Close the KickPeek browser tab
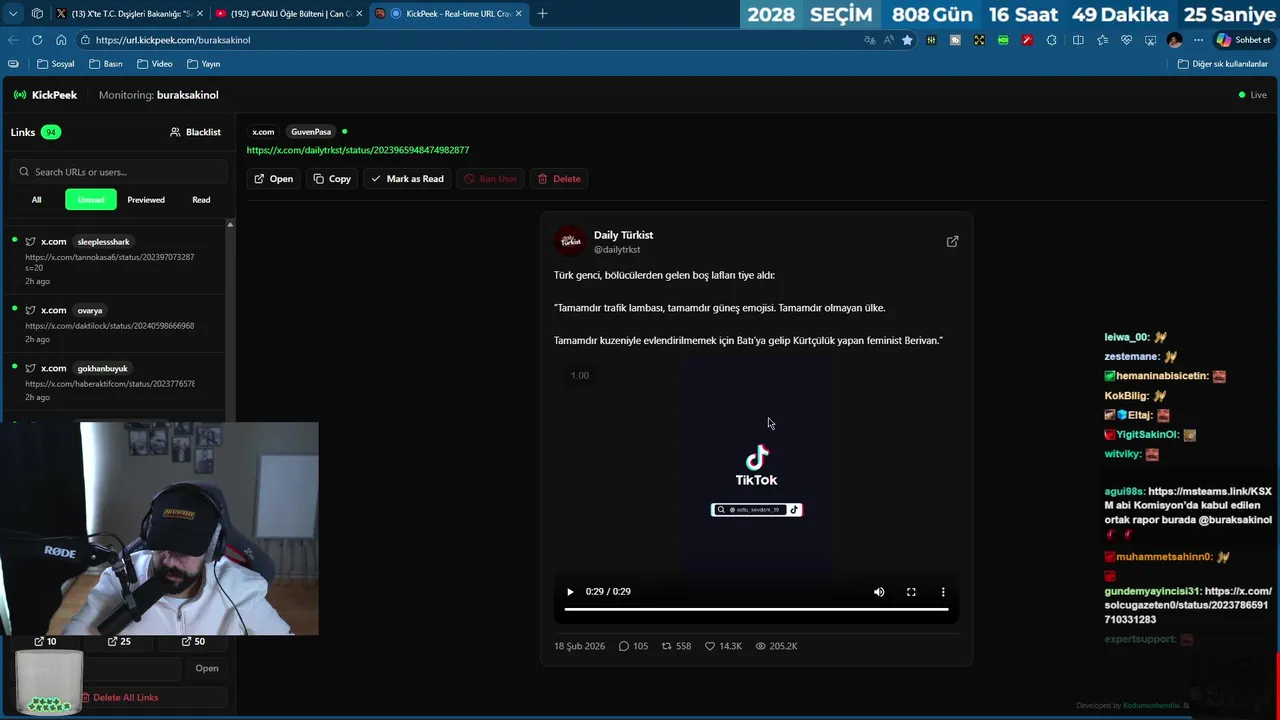The image size is (1280, 720). pos(518,13)
